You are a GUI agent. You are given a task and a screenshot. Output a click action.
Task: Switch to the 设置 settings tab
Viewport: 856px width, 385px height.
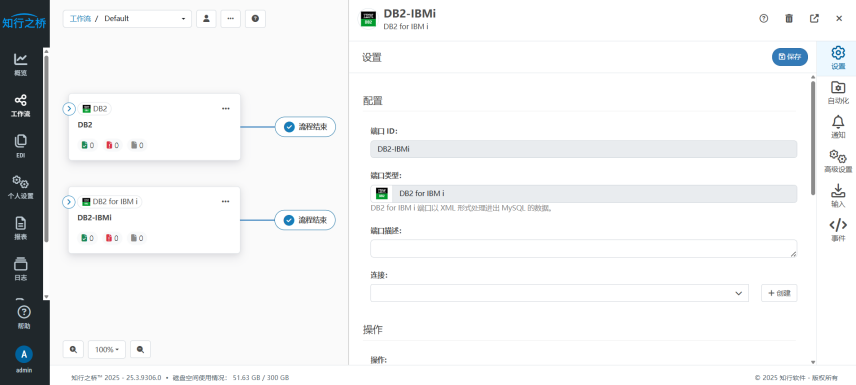[838, 58]
